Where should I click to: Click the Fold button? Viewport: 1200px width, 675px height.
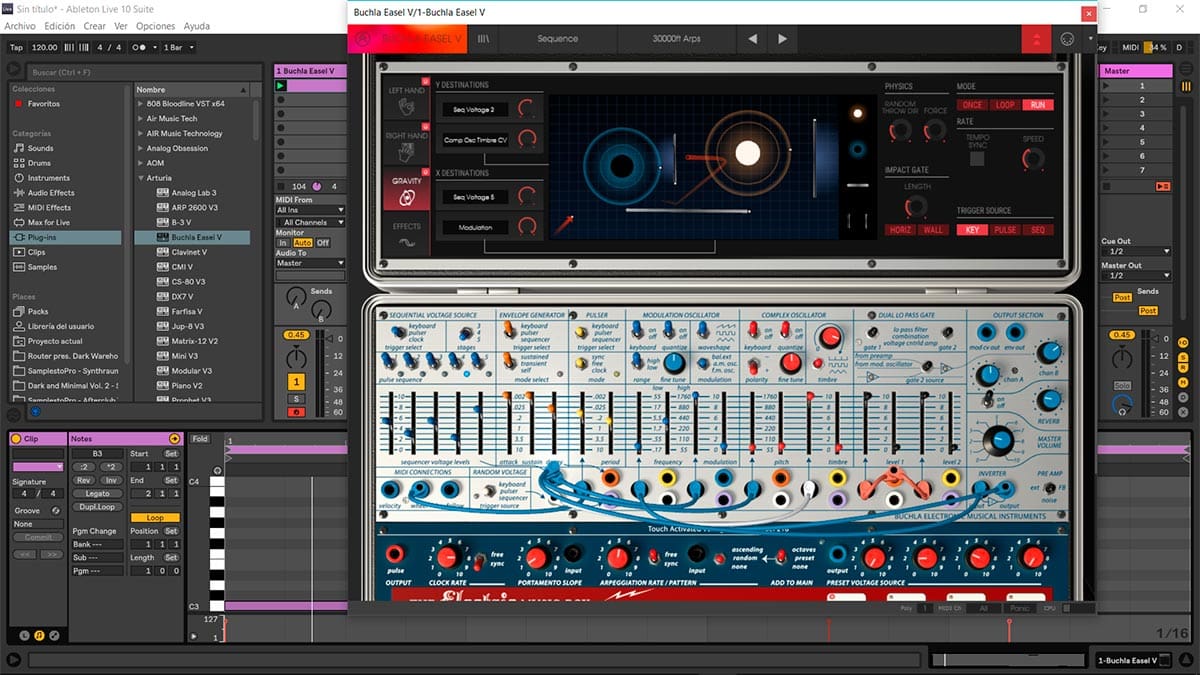coord(200,439)
